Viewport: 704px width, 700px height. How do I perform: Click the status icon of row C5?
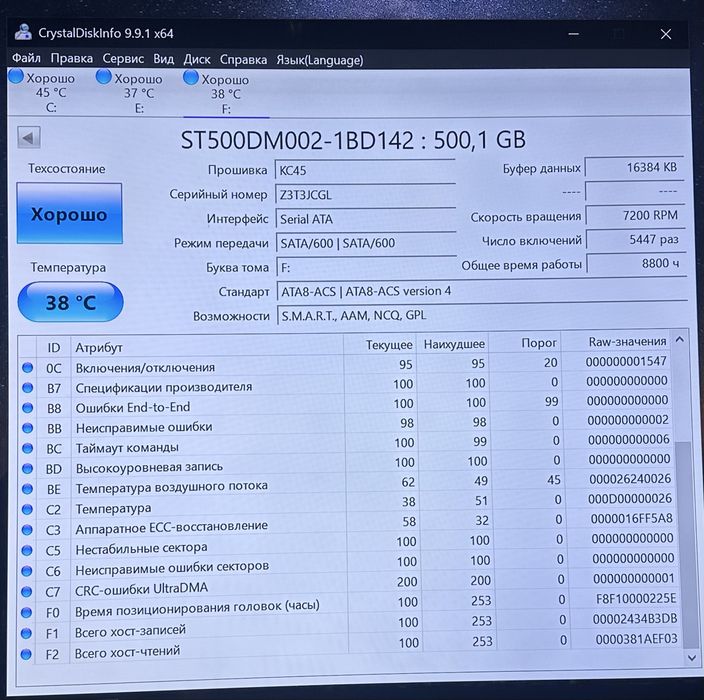click(27, 550)
